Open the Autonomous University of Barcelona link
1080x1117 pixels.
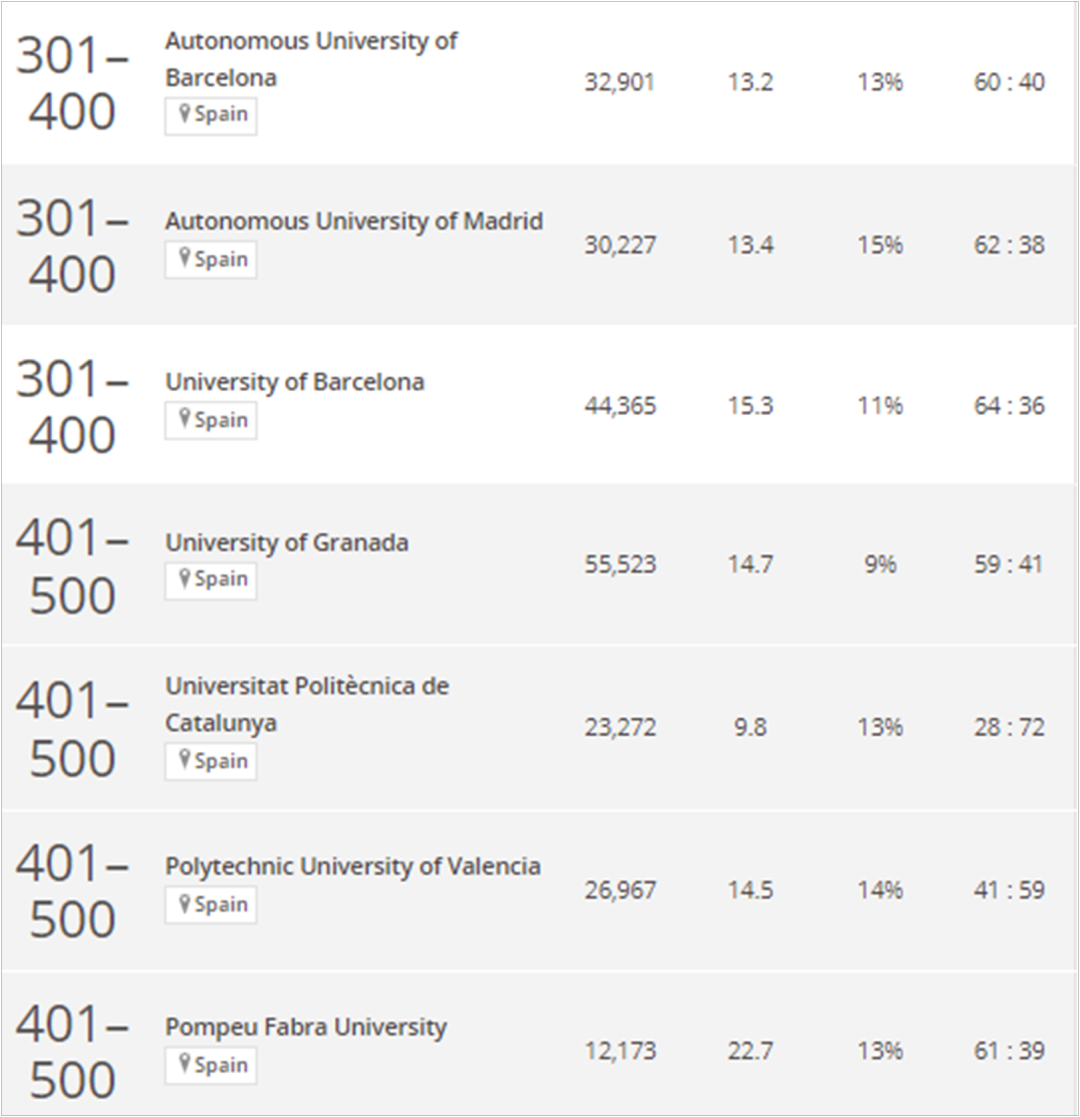[311, 59]
